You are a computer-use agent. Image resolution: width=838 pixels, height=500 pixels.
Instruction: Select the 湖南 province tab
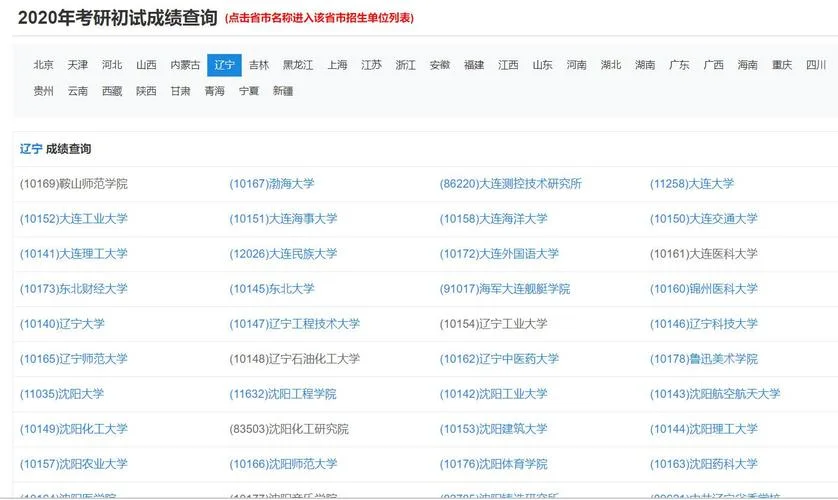click(x=645, y=65)
